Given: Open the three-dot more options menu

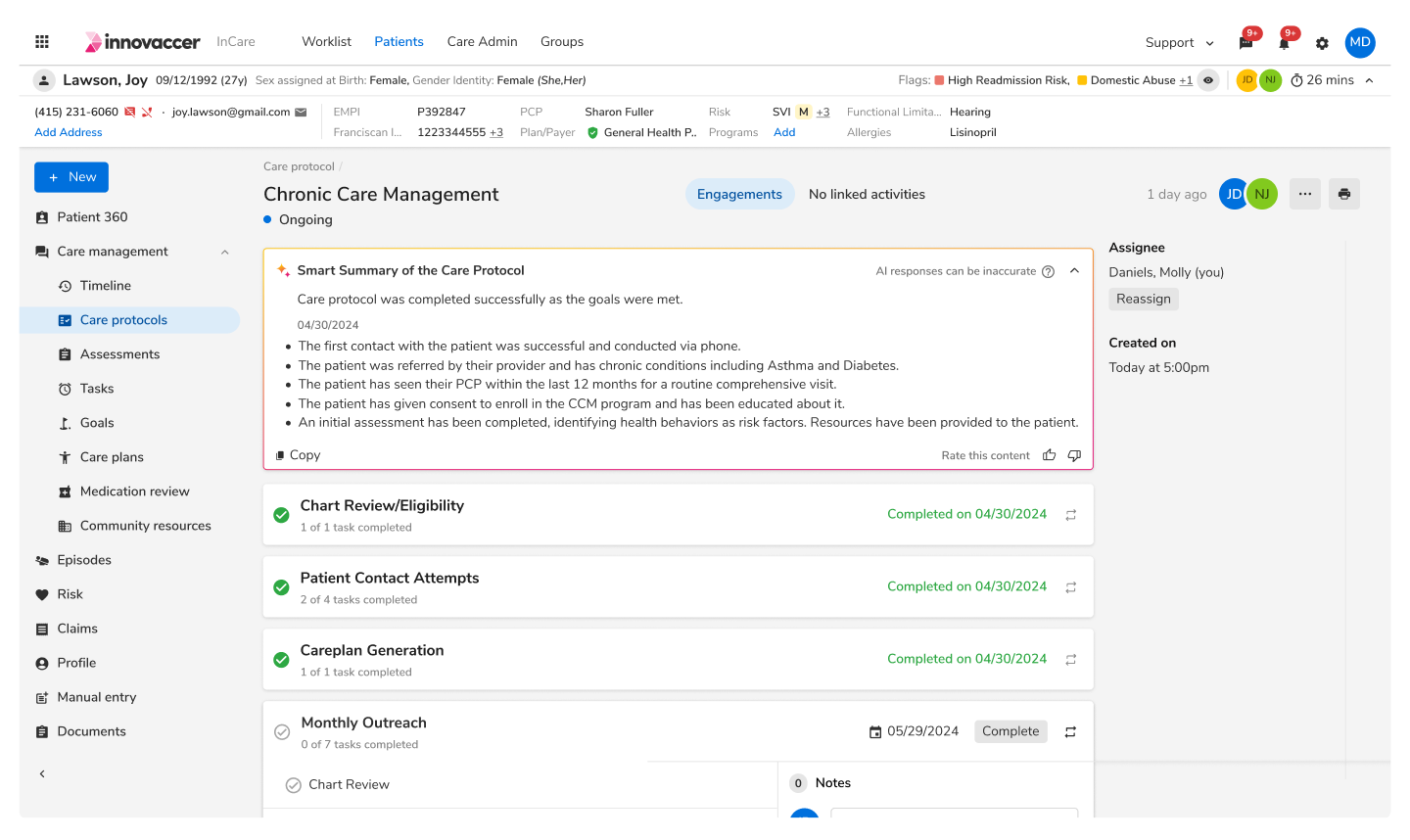Looking at the screenshot, I should pos(1305,194).
